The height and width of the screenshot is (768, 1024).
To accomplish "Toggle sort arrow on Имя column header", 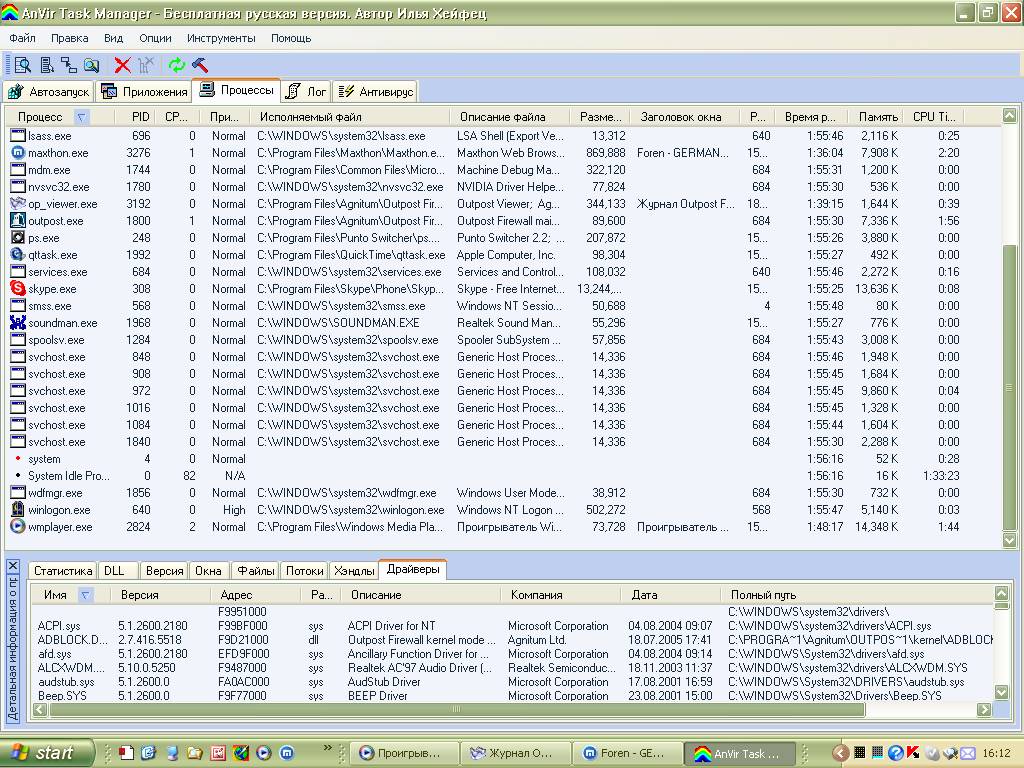I will point(85,595).
